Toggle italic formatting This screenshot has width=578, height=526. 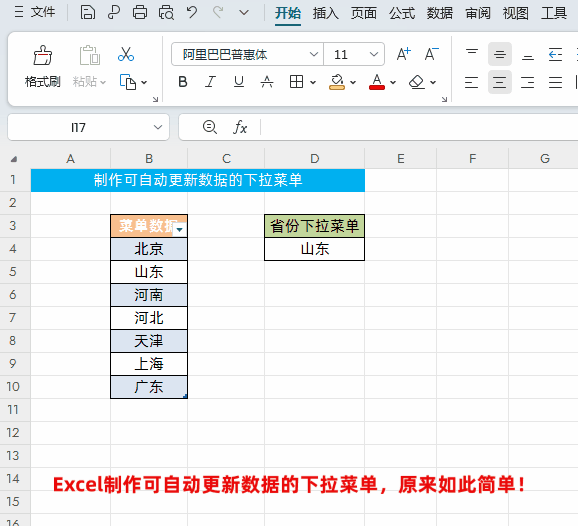(210, 81)
